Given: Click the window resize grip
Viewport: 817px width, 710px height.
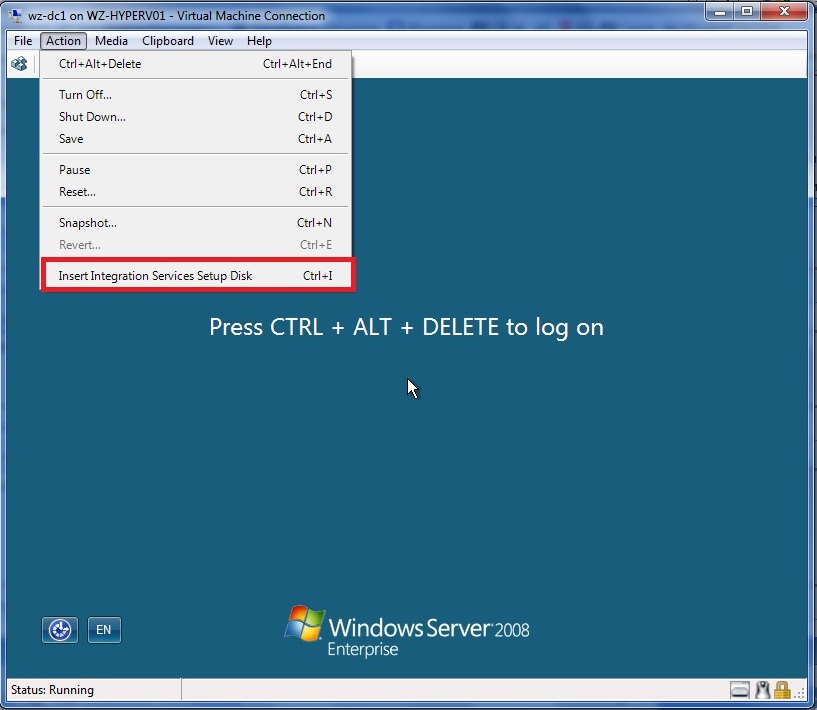Looking at the screenshot, I should coord(800,693).
